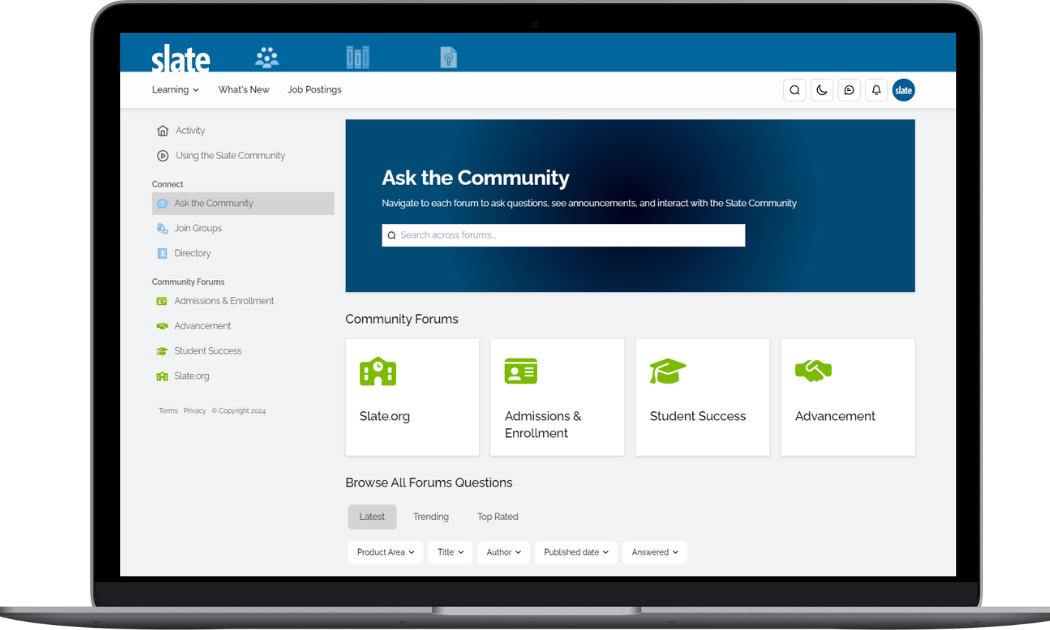Viewport: 1050px width, 630px height.
Task: Click the Slate profile avatar icon
Action: (903, 90)
